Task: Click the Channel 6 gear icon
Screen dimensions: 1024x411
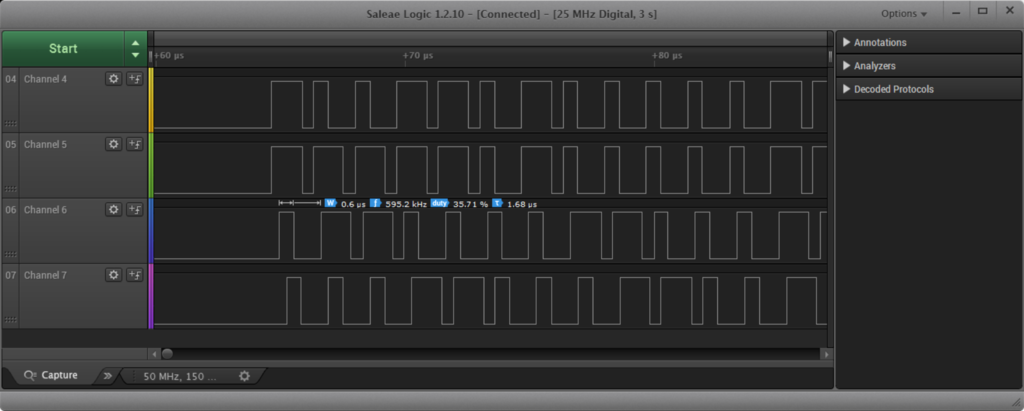Action: [x=113, y=210]
